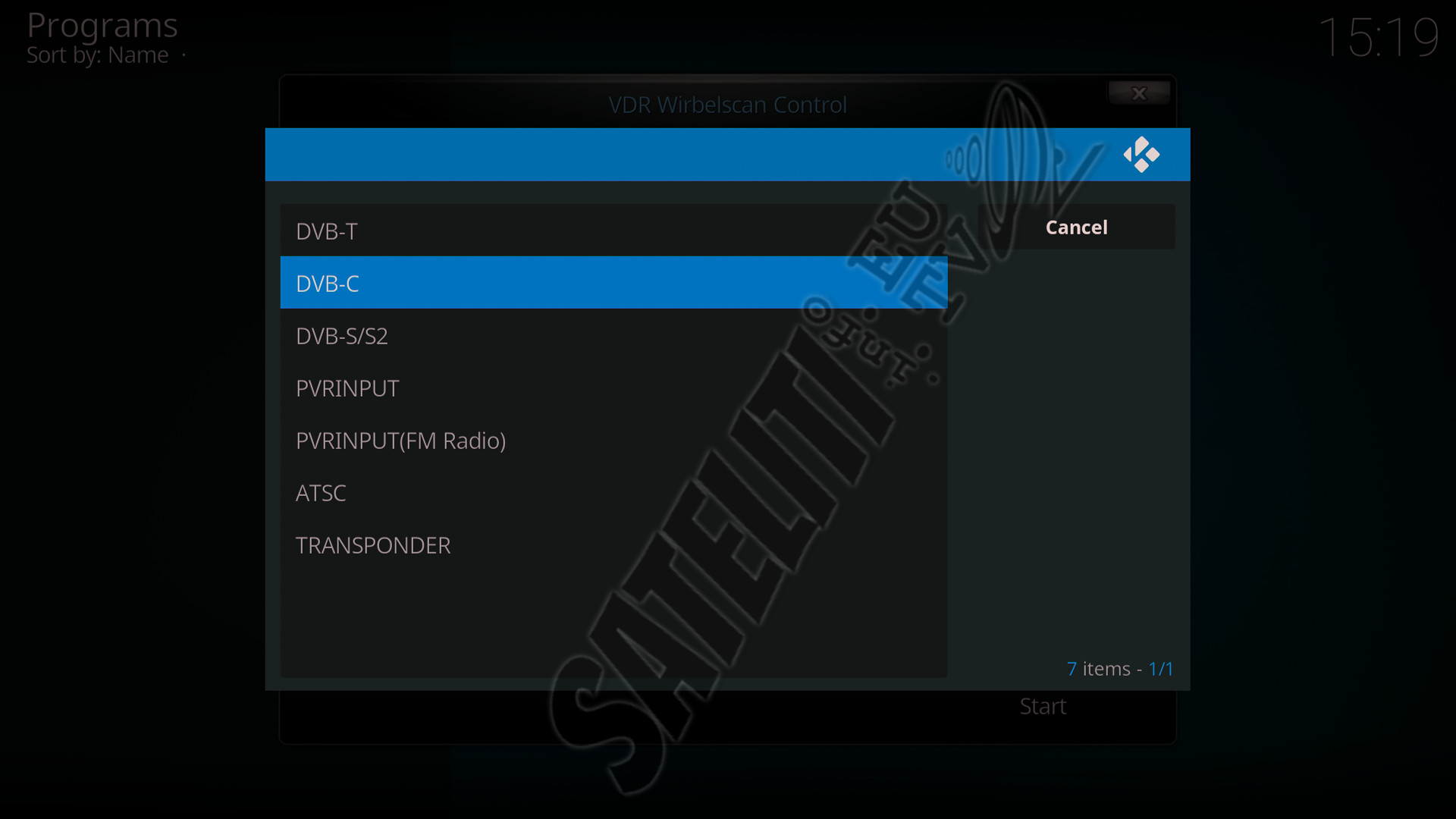Select the PVRINPUT option
The height and width of the screenshot is (819, 1456).
point(613,388)
